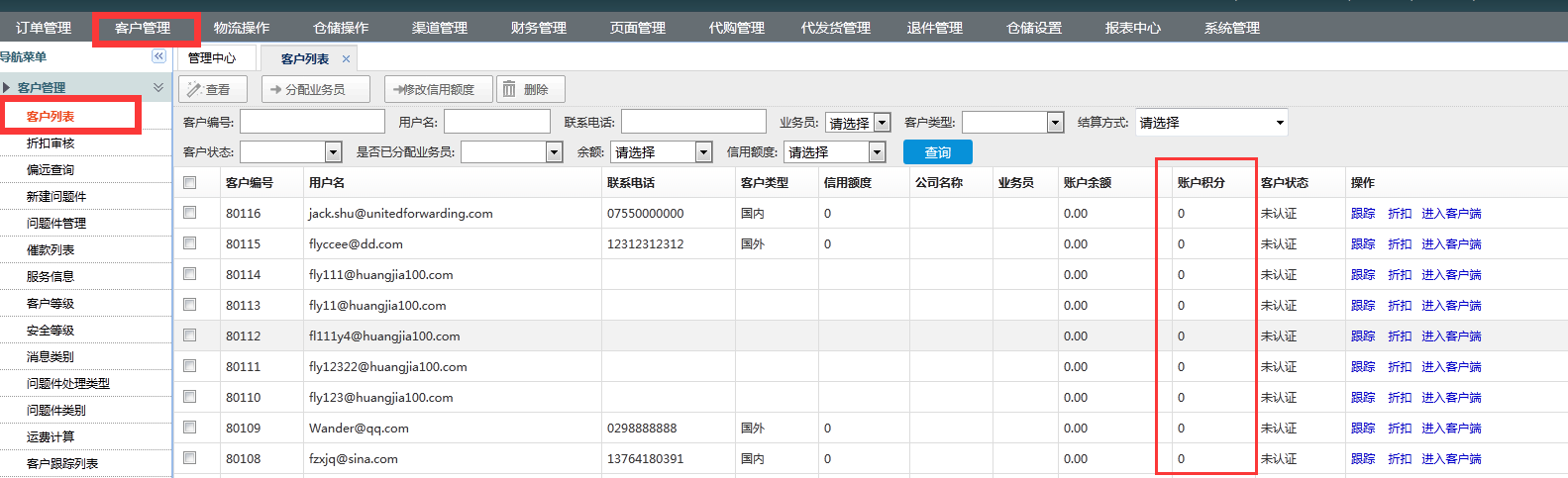
Task: Check the row for customer 80112
Action: point(190,335)
